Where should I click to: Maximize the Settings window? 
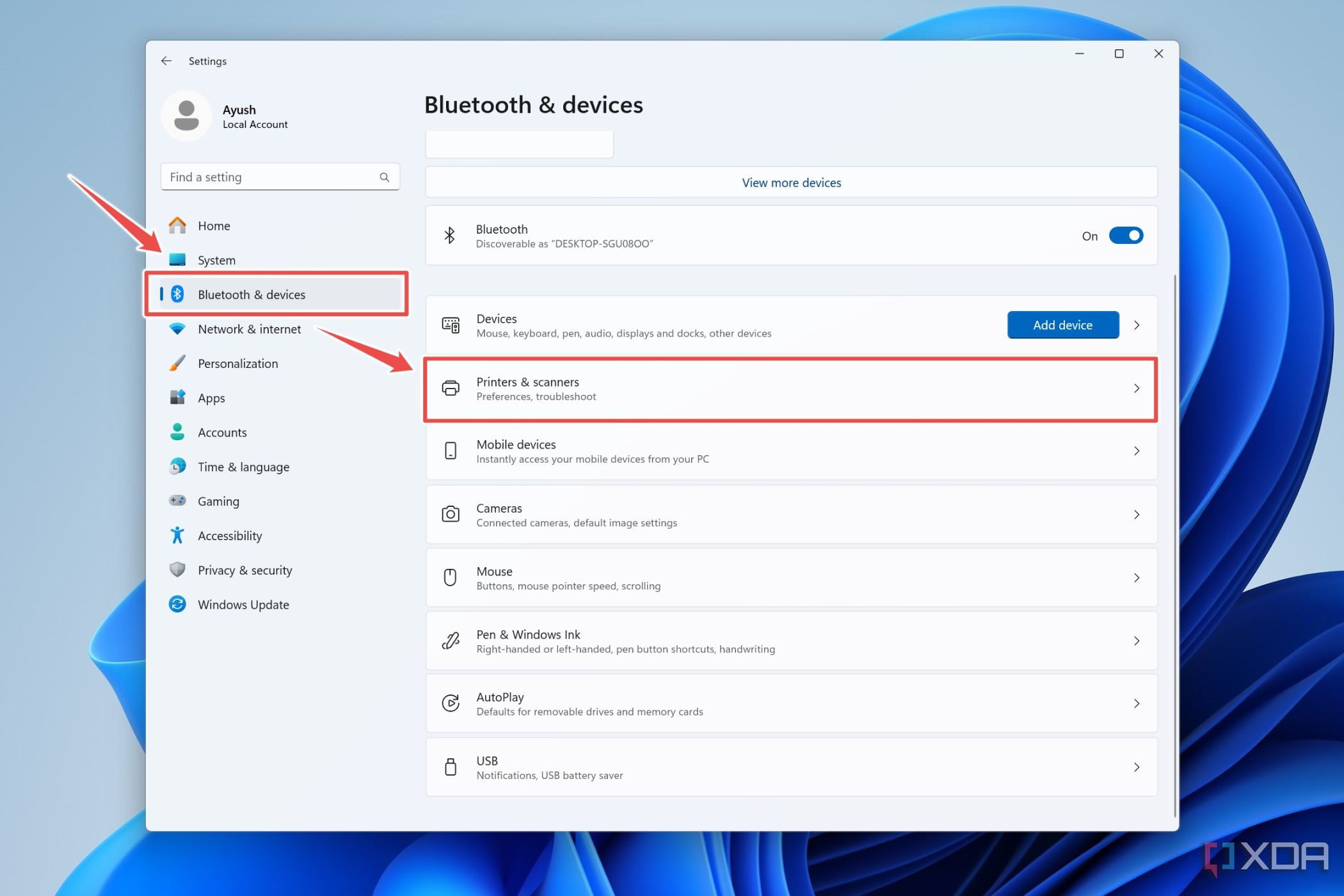coord(1119,54)
